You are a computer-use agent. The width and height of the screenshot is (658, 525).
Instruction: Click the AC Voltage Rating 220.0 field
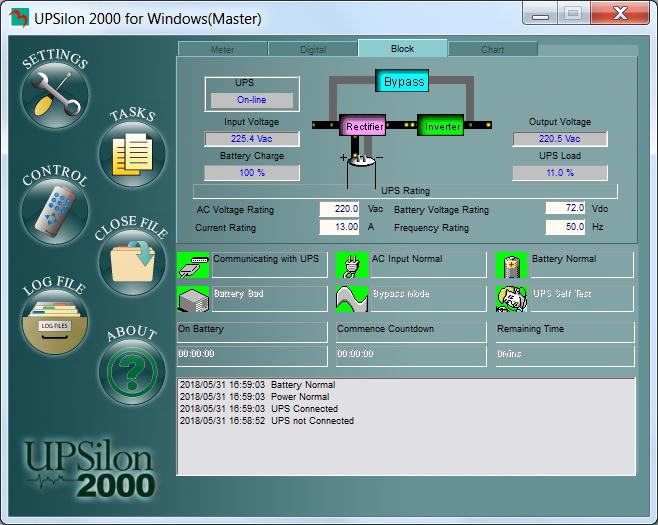[x=339, y=209]
